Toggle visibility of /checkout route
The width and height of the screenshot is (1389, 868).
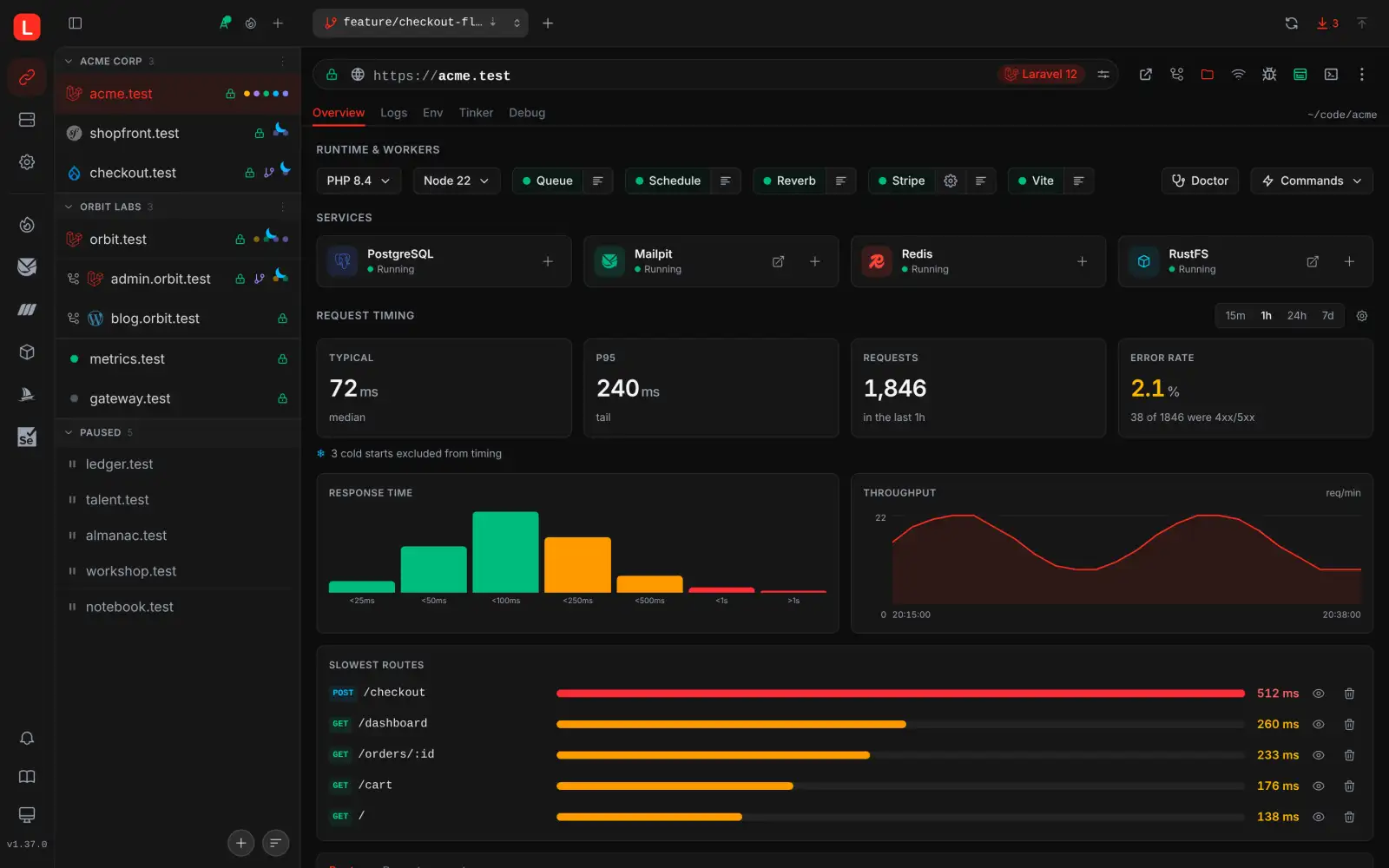tap(1319, 694)
